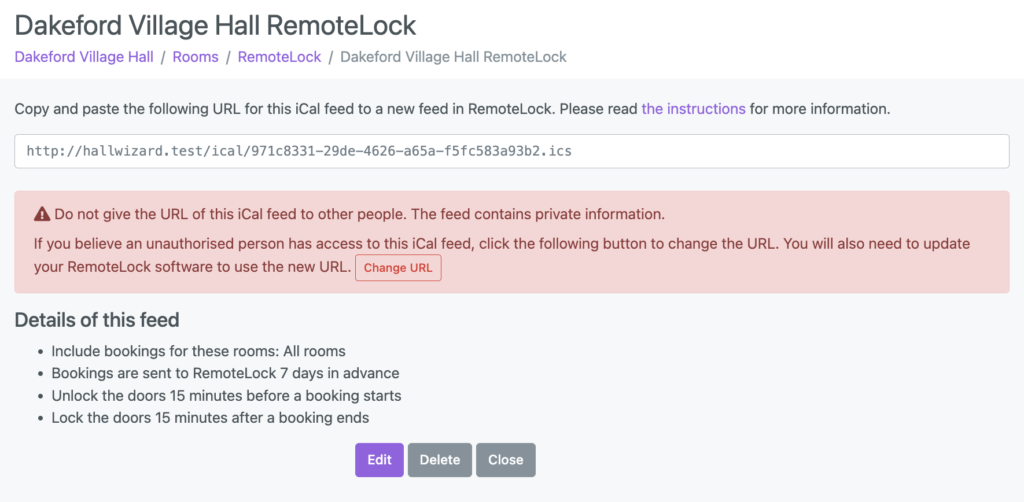
Task: Click the 'Do not give the URL' warning text
Action: [359, 213]
